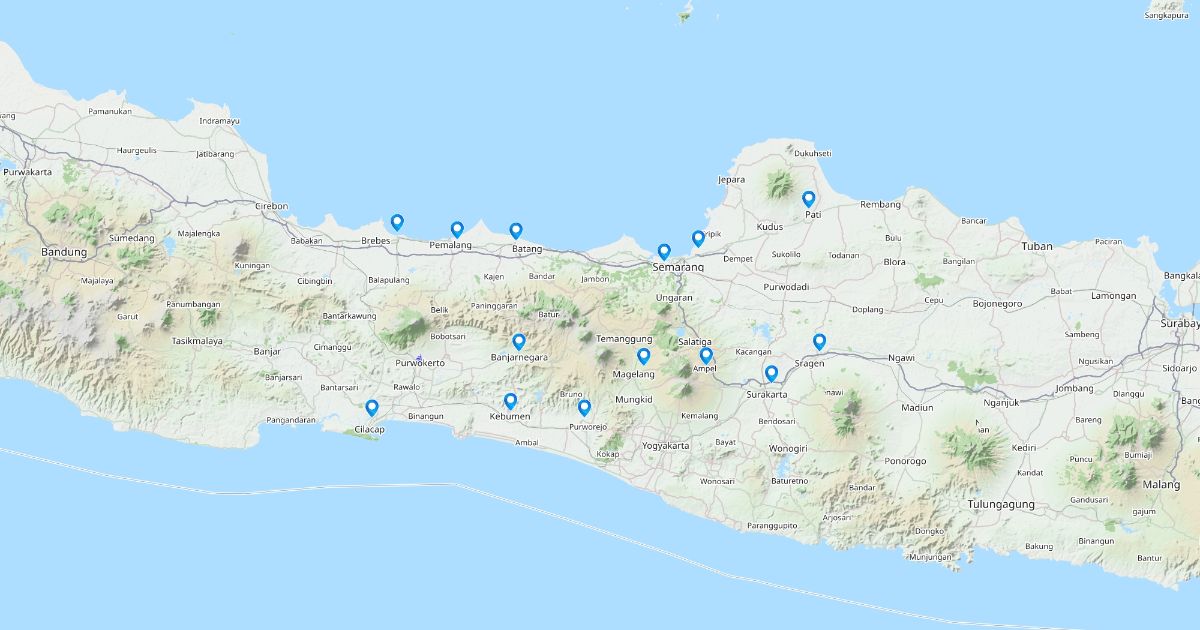The width and height of the screenshot is (1200, 630).
Task: Open the map pin above Batang
Action: click(x=516, y=231)
